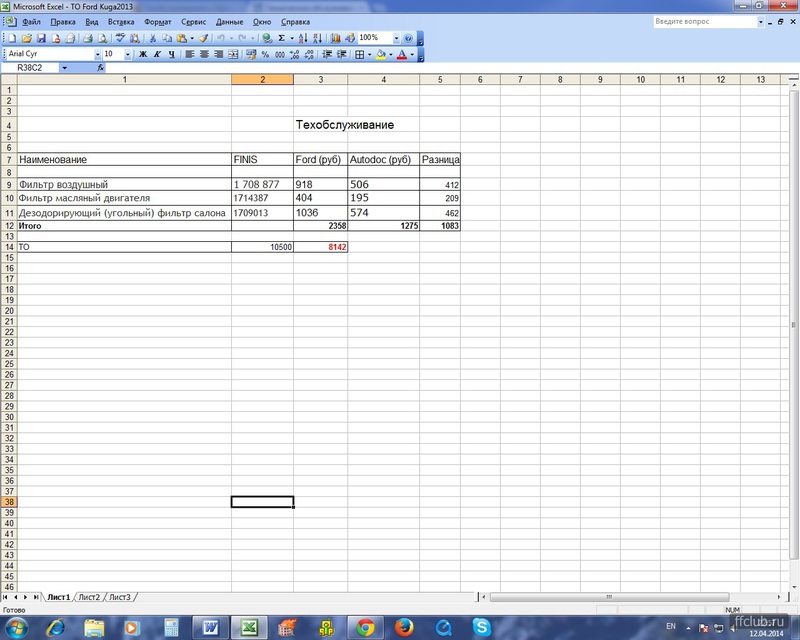Select the 'Техобслуживание' title cell
The image size is (800, 640).
pos(320,125)
